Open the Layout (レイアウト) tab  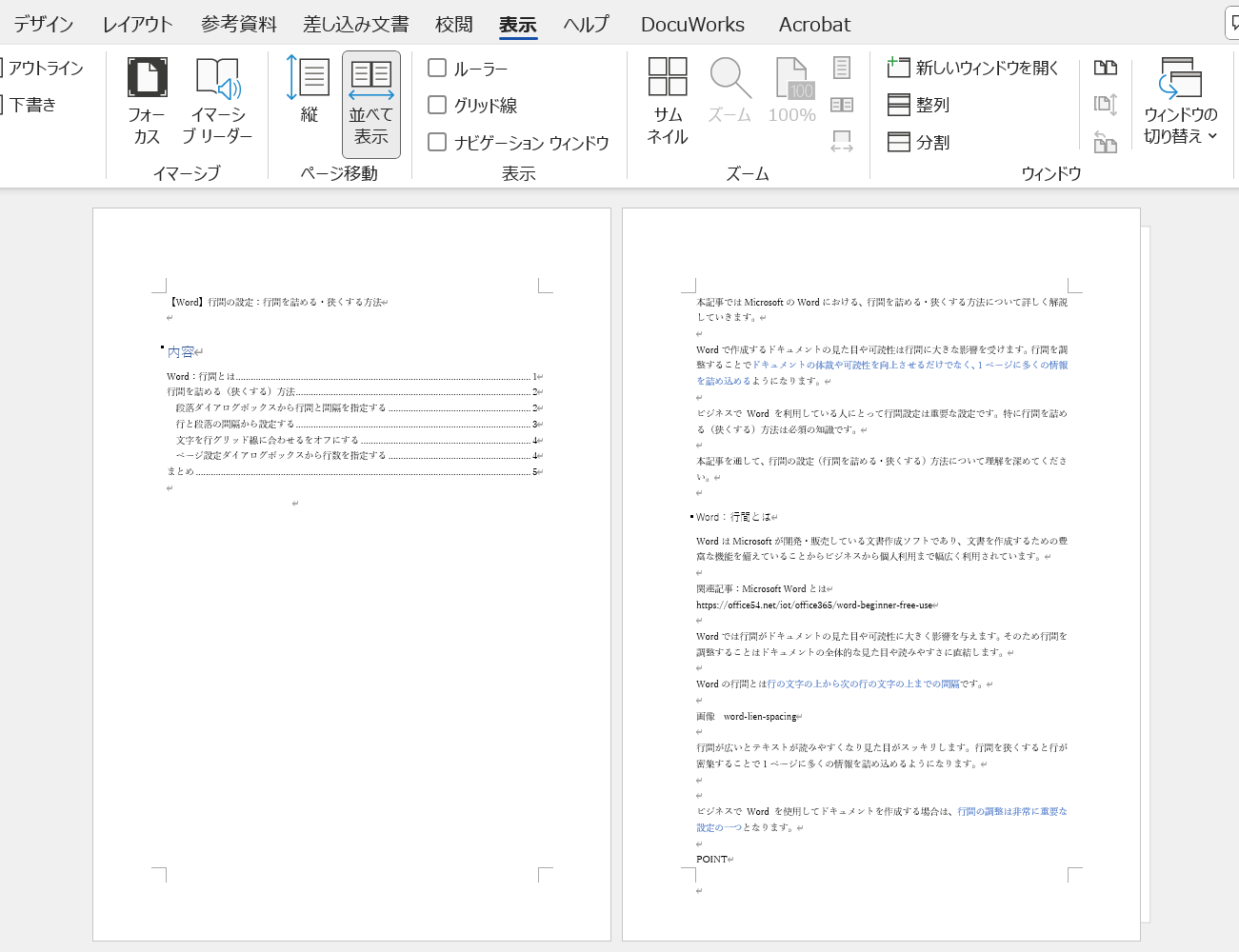(137, 24)
